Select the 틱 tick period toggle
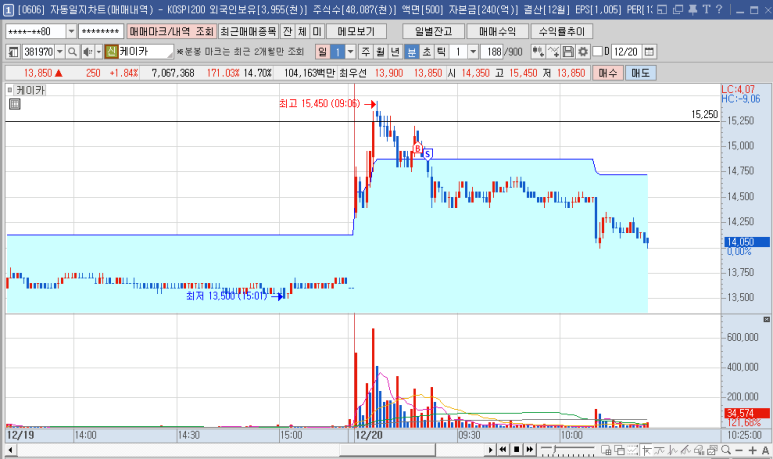Image resolution: width=773 pixels, height=459 pixels. tap(441, 51)
